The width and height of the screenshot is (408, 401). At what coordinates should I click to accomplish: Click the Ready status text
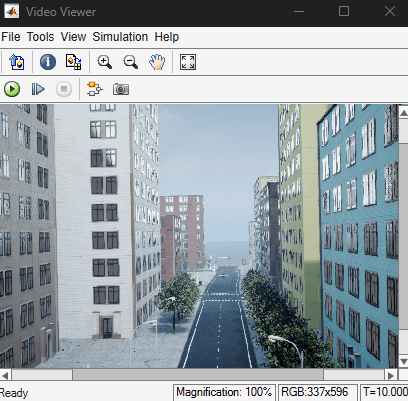coord(14,393)
